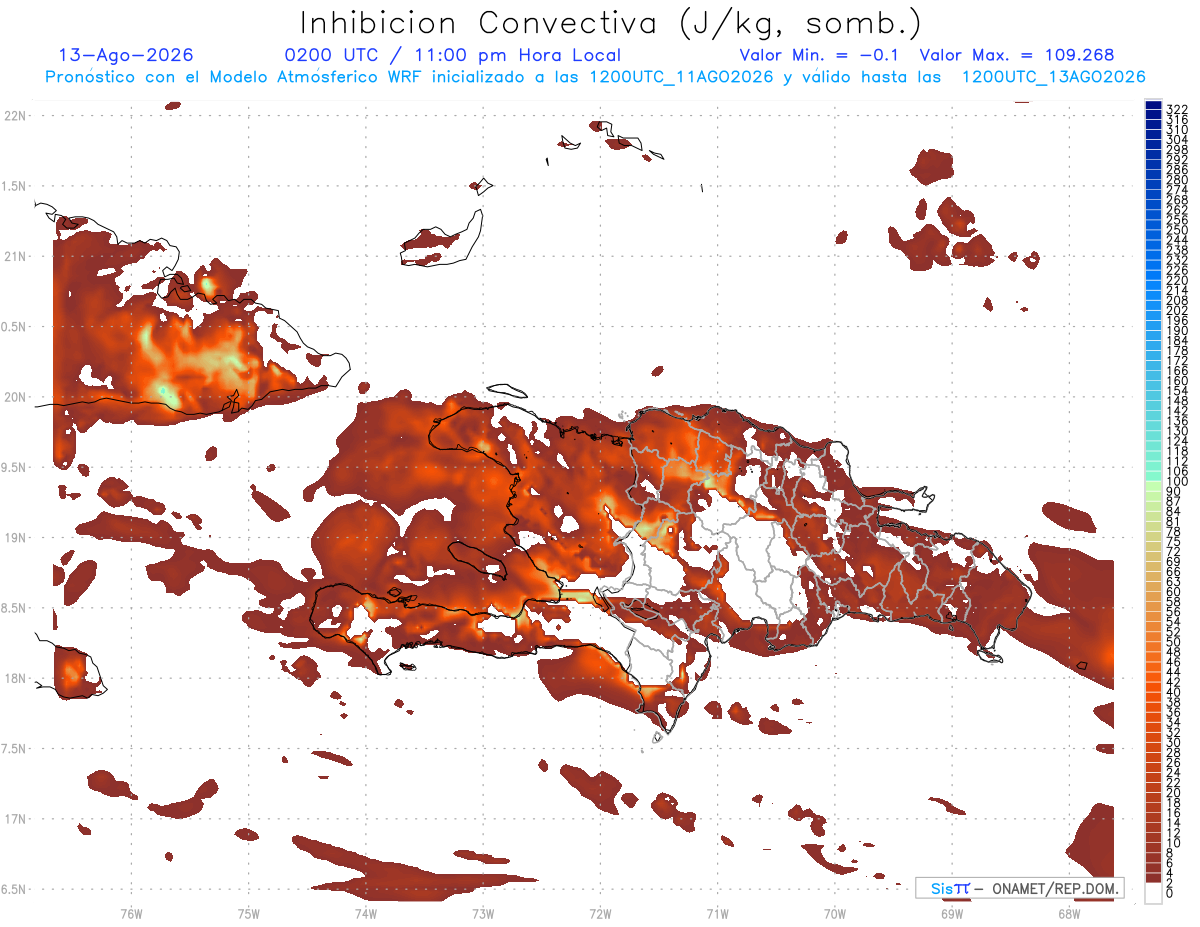Click the 75W longitude axis label
1200x927 pixels.
tap(248, 913)
